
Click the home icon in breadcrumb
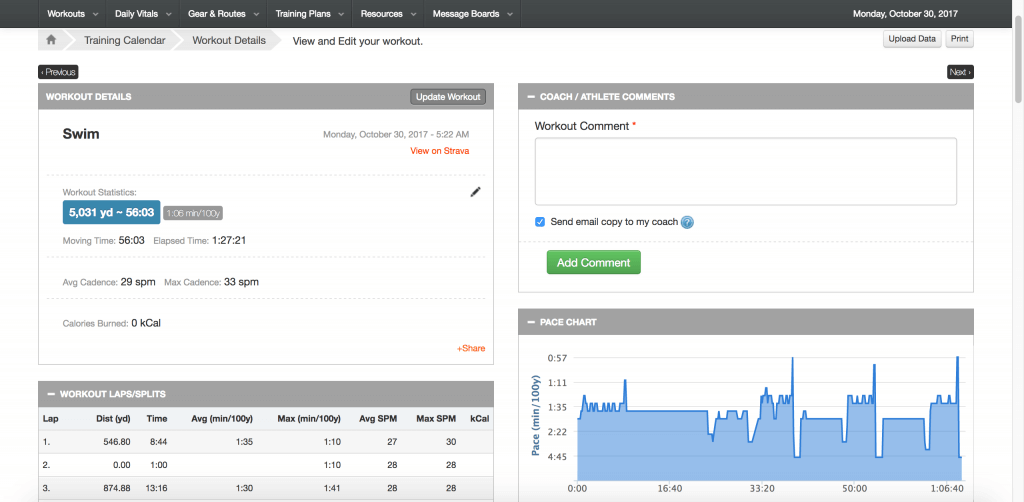point(51,41)
